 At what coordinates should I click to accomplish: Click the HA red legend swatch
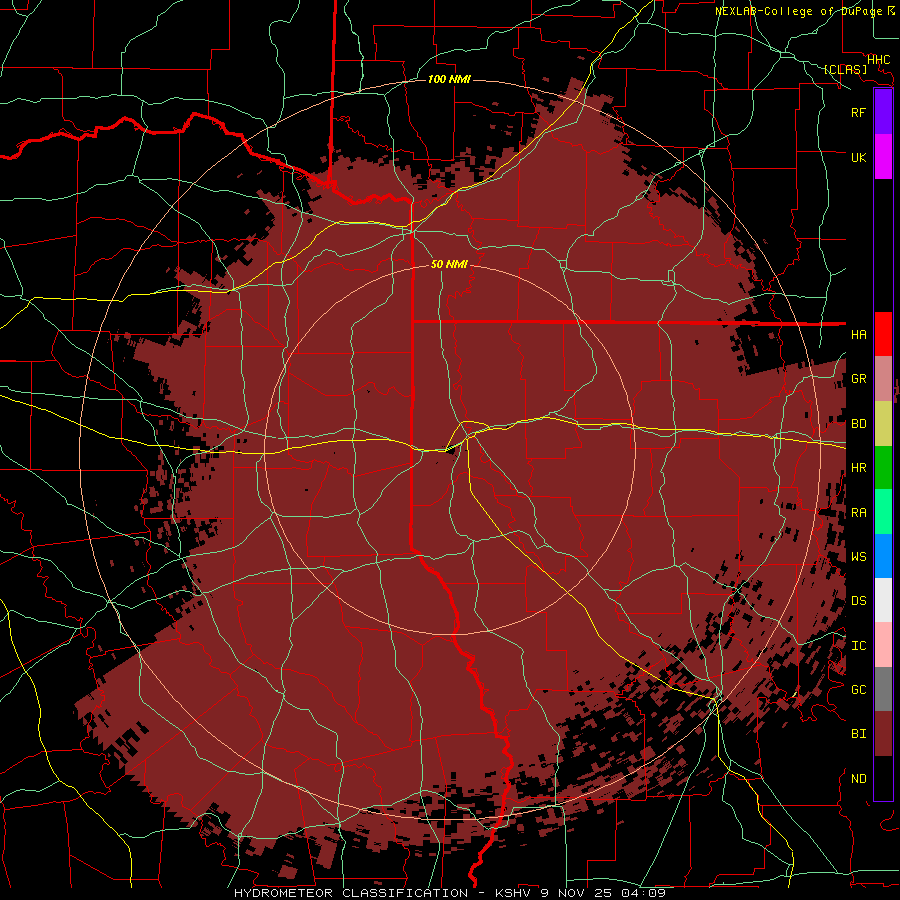883,334
